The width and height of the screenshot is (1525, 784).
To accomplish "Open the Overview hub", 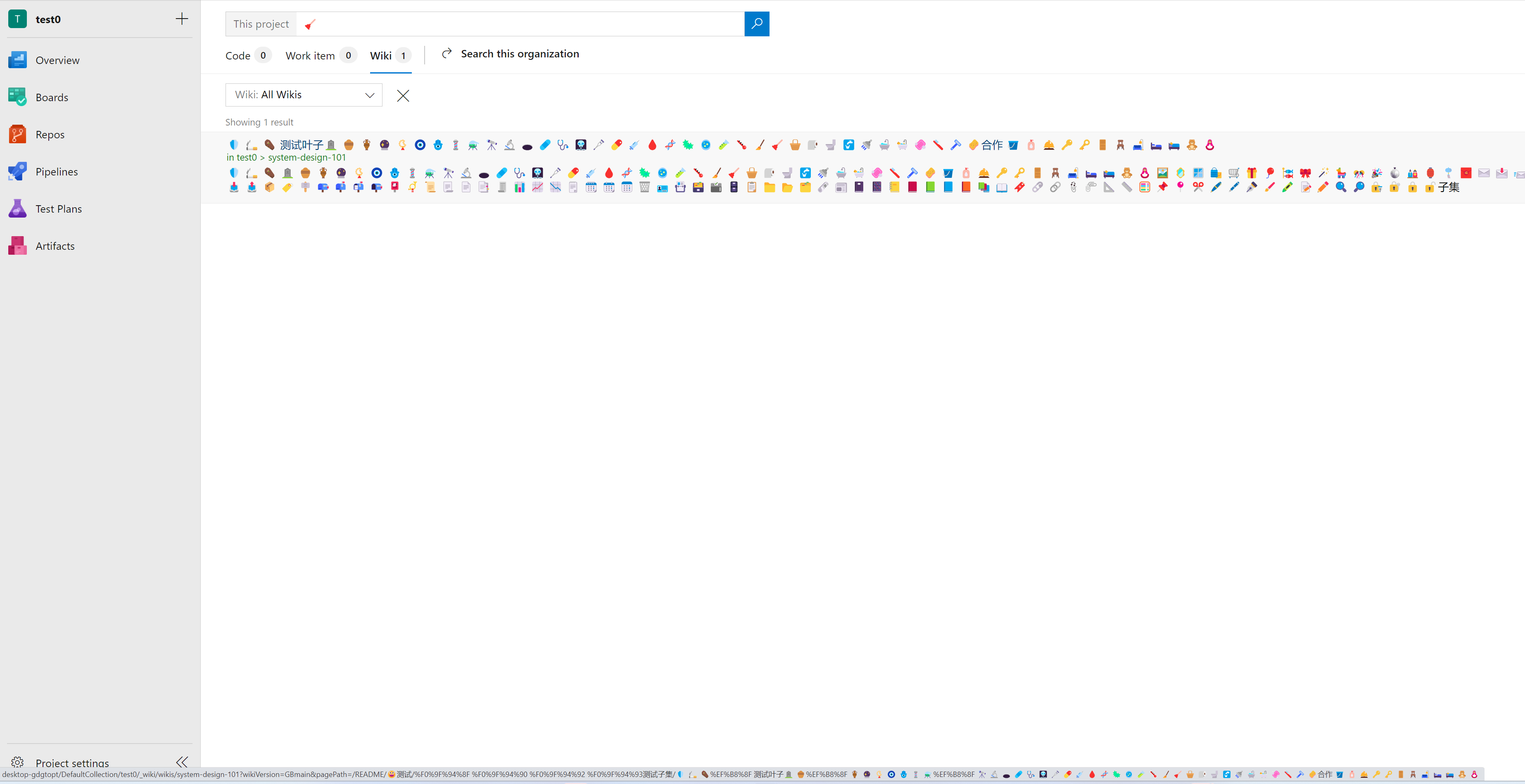I will [x=57, y=60].
